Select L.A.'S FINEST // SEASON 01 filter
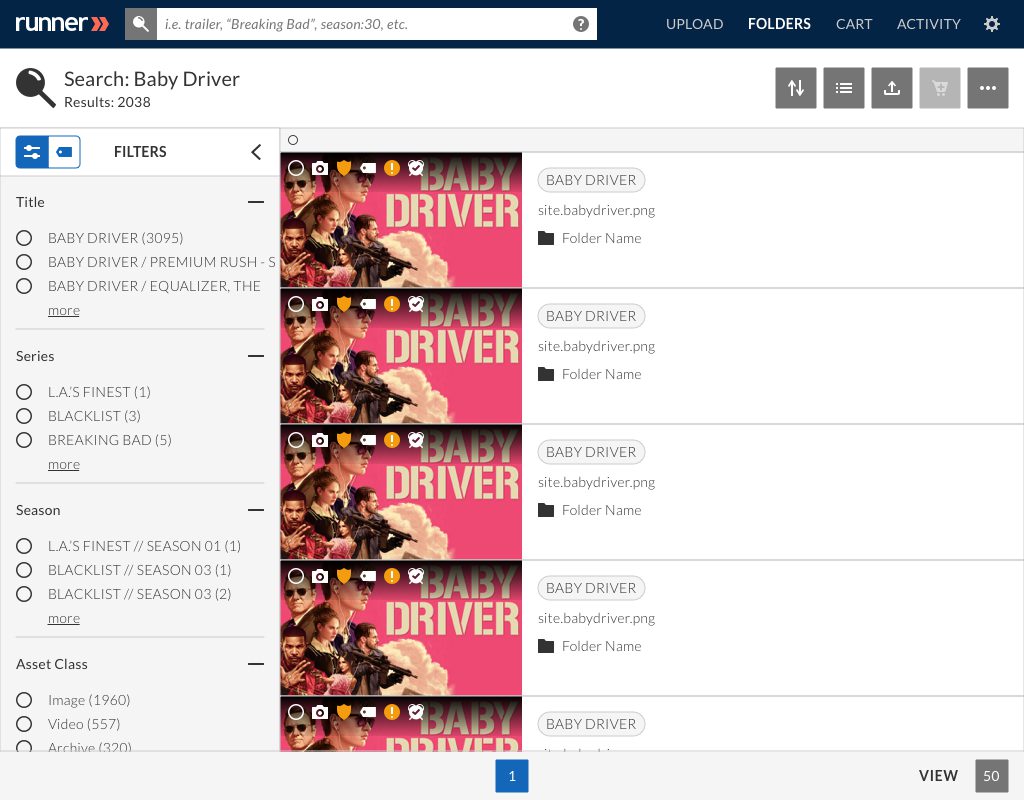Screen dimensions: 1024x800 click(x=24, y=546)
